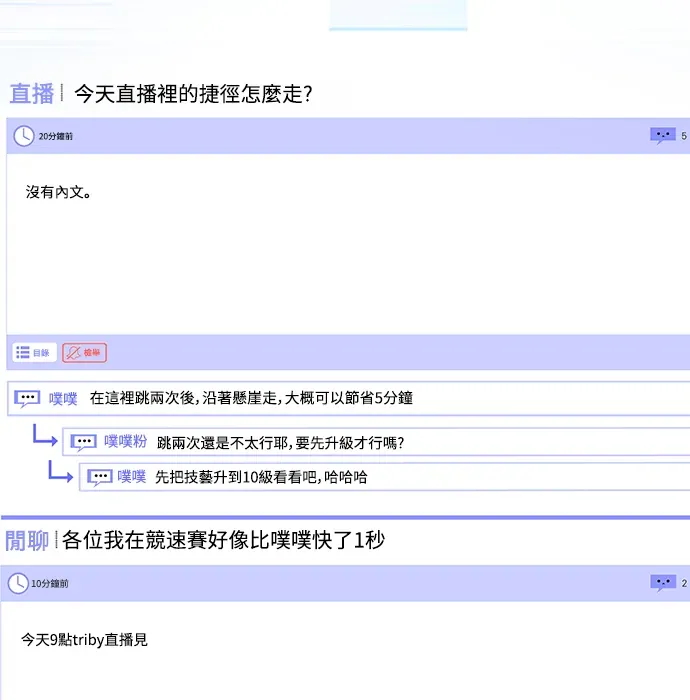Click speech bubble icon on 噗噗粉's reply
This screenshot has width=690, height=700.
click(84, 441)
